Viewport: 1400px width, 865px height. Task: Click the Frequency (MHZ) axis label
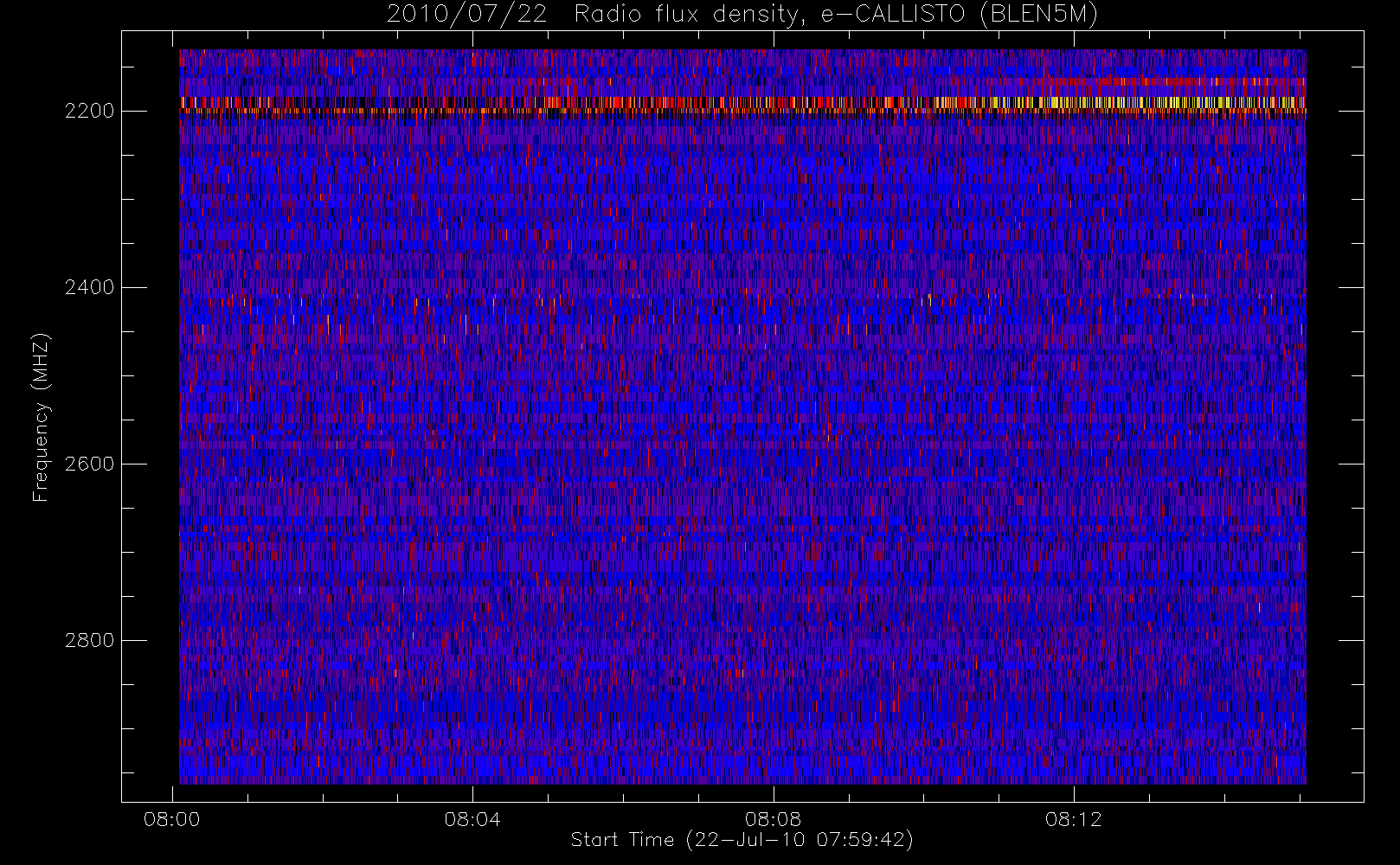coord(41,417)
